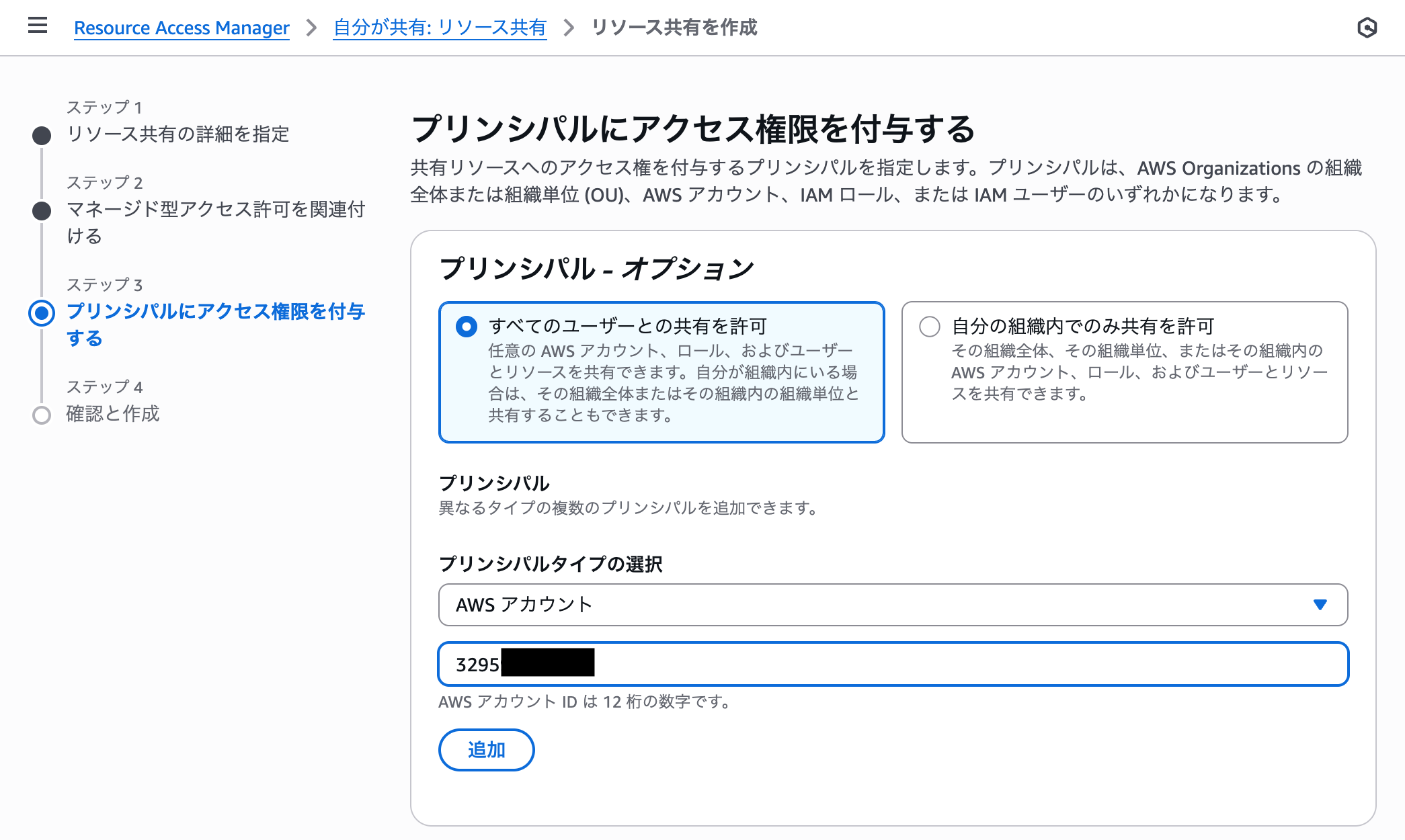Select the 自分の組織内でのみ共有を許可 radio button
This screenshot has height=840, width=1405.
(x=930, y=326)
